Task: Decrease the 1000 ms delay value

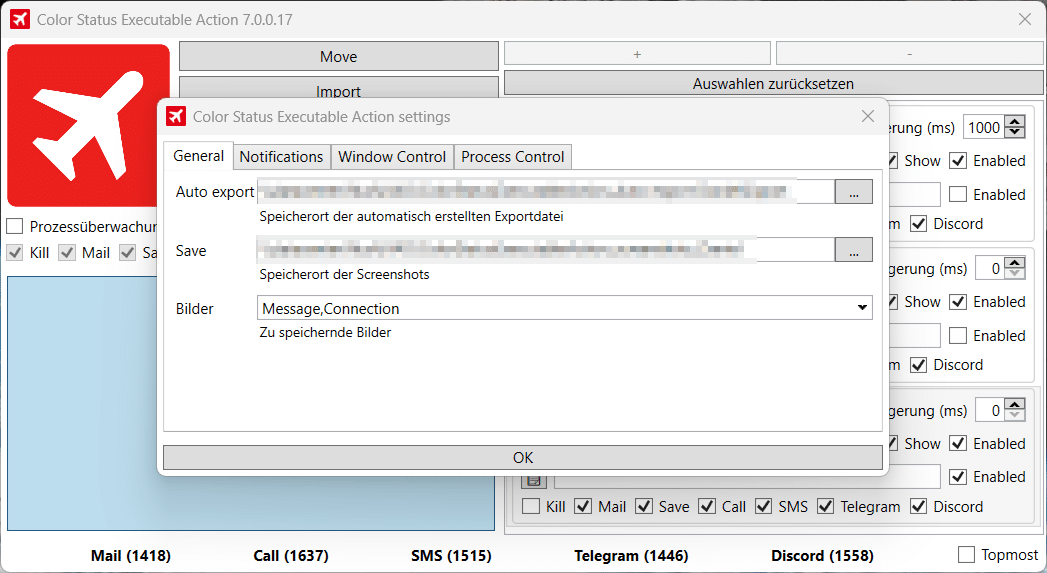Action: (1015, 133)
